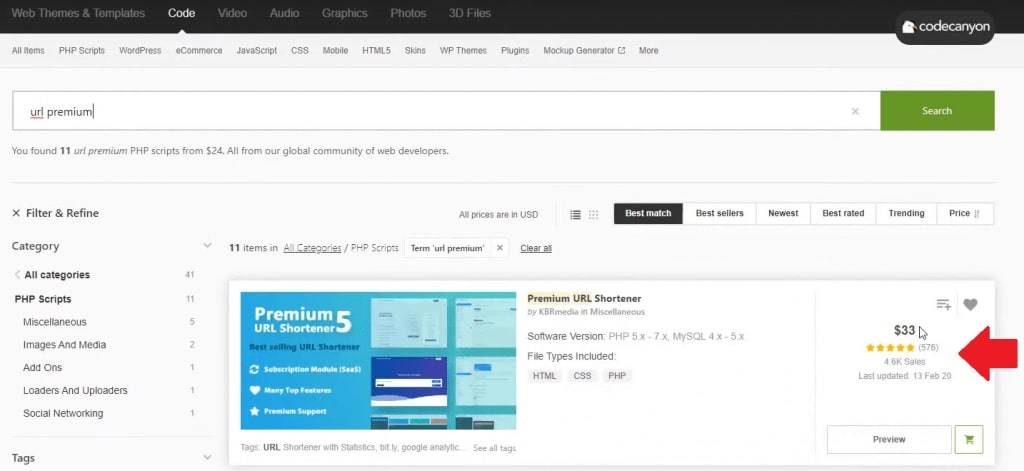
Task: Click the green Search button
Action: [937, 111]
